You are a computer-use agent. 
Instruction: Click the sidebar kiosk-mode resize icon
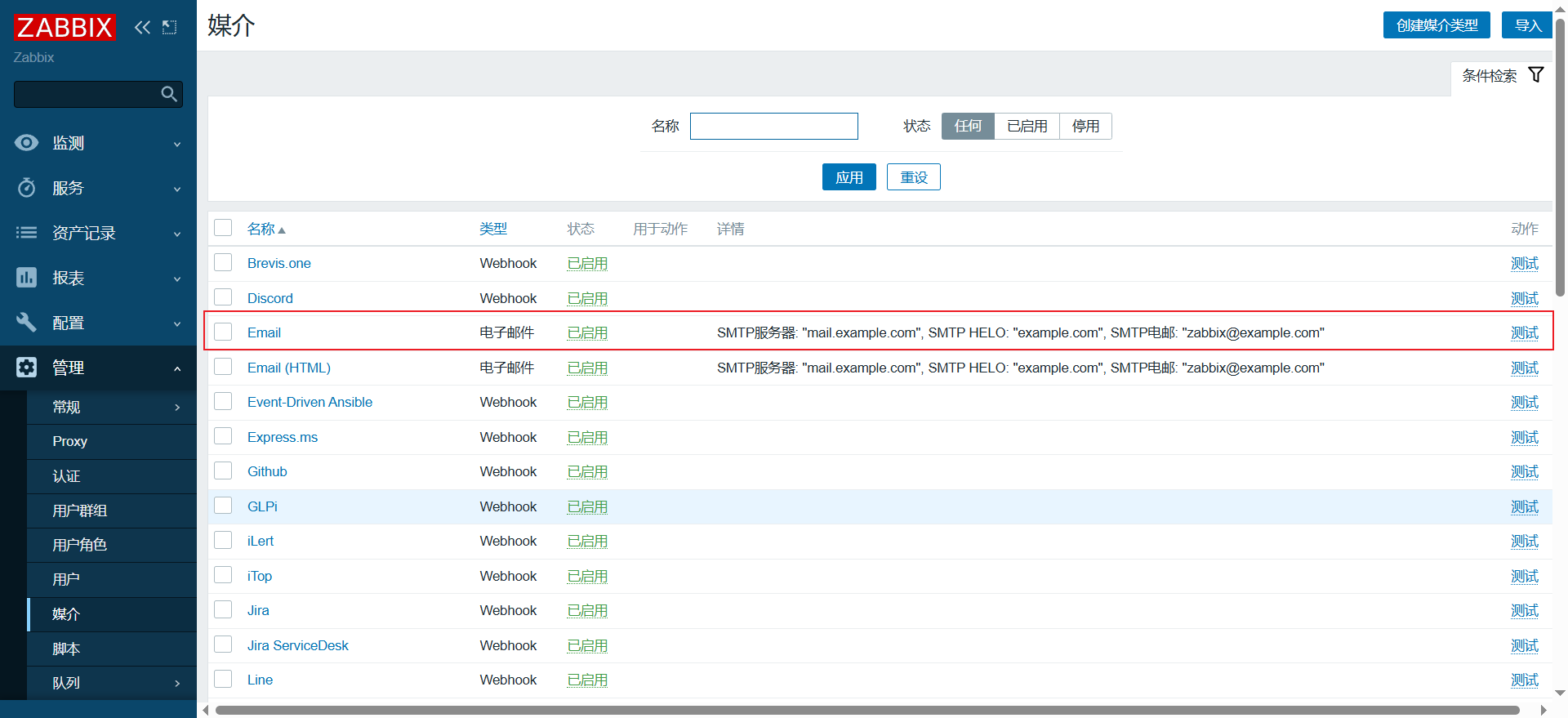(169, 28)
